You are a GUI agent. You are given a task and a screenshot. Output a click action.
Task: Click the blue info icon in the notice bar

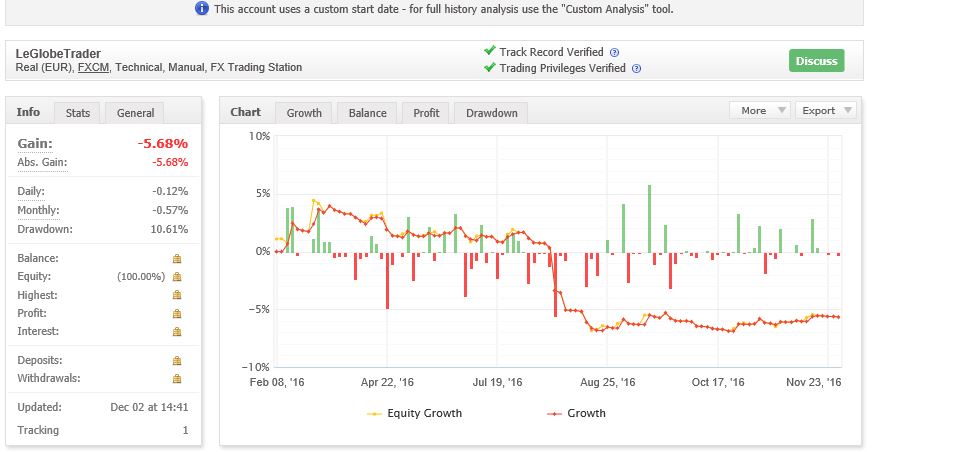coord(201,9)
